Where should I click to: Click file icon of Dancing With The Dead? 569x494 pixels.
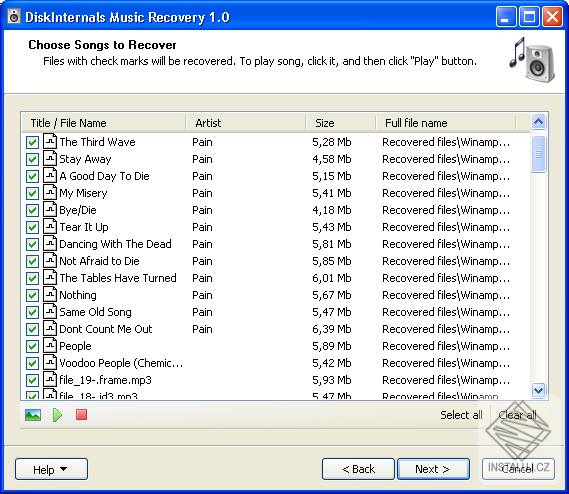point(50,244)
